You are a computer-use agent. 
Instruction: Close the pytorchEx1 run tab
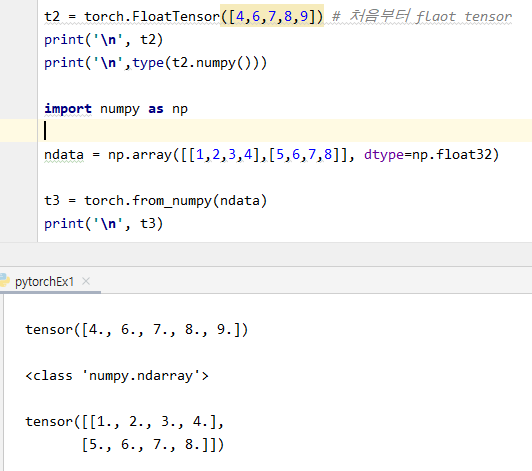86,281
